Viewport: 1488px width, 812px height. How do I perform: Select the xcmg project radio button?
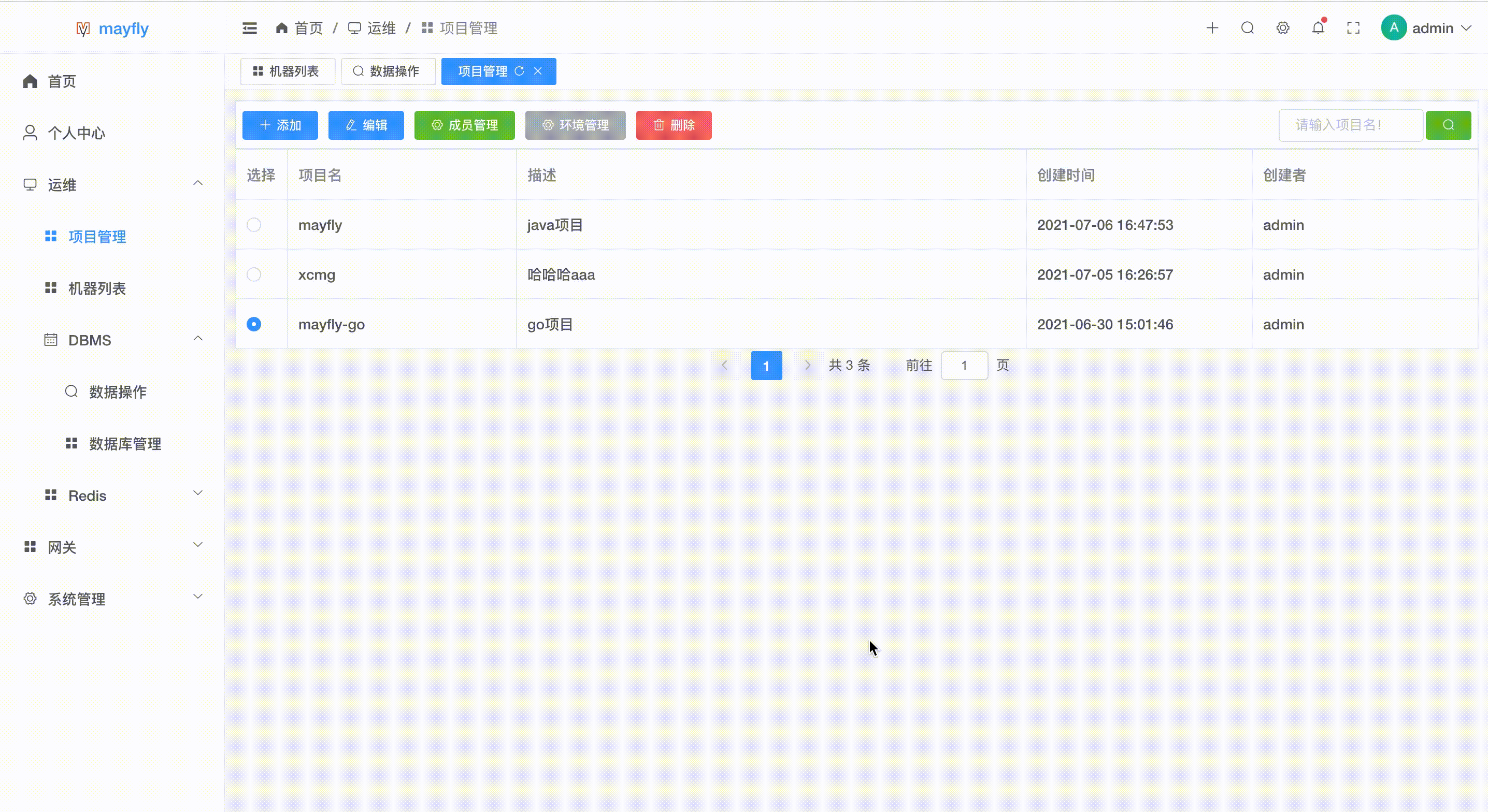(254, 275)
